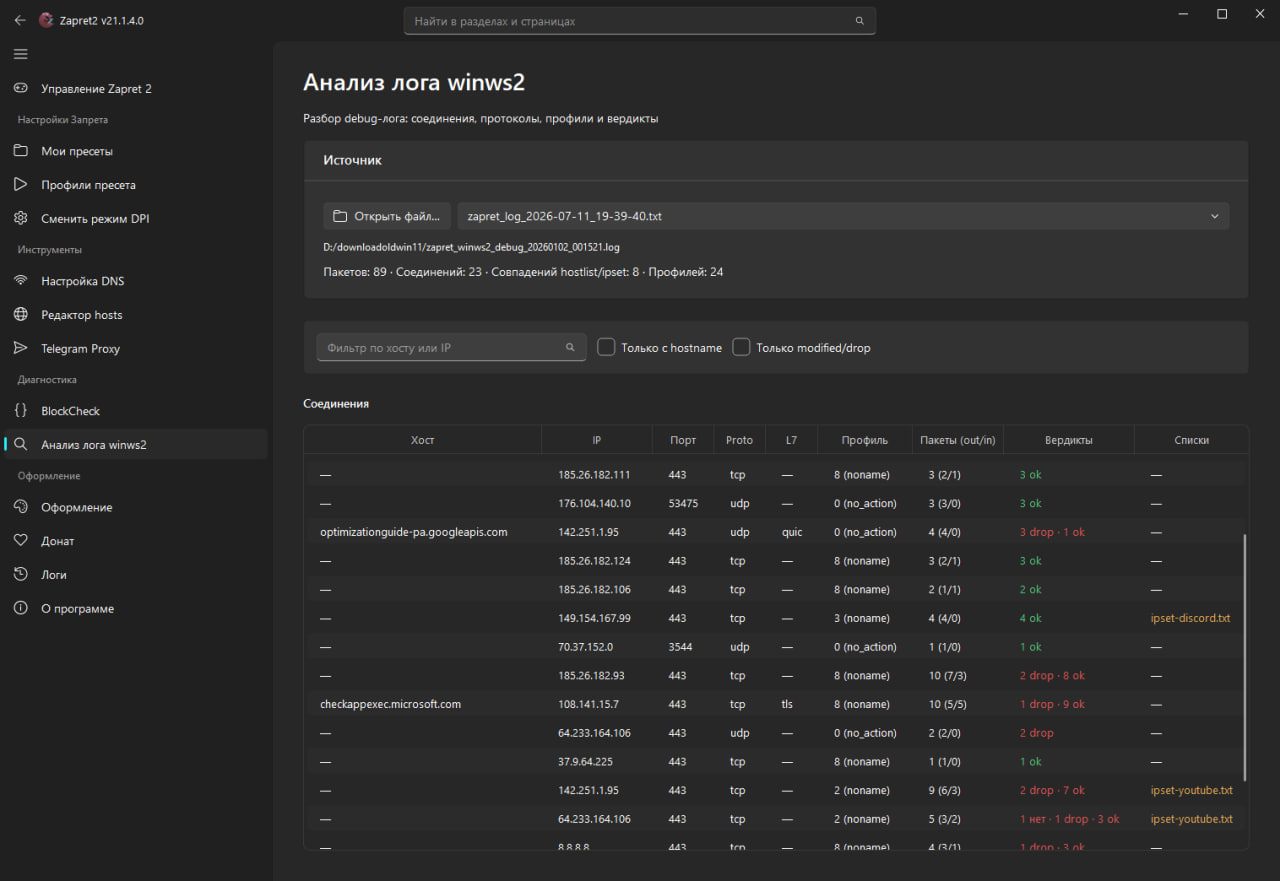
Task: Click the connections table vertical scrollbar
Action: (1245, 656)
